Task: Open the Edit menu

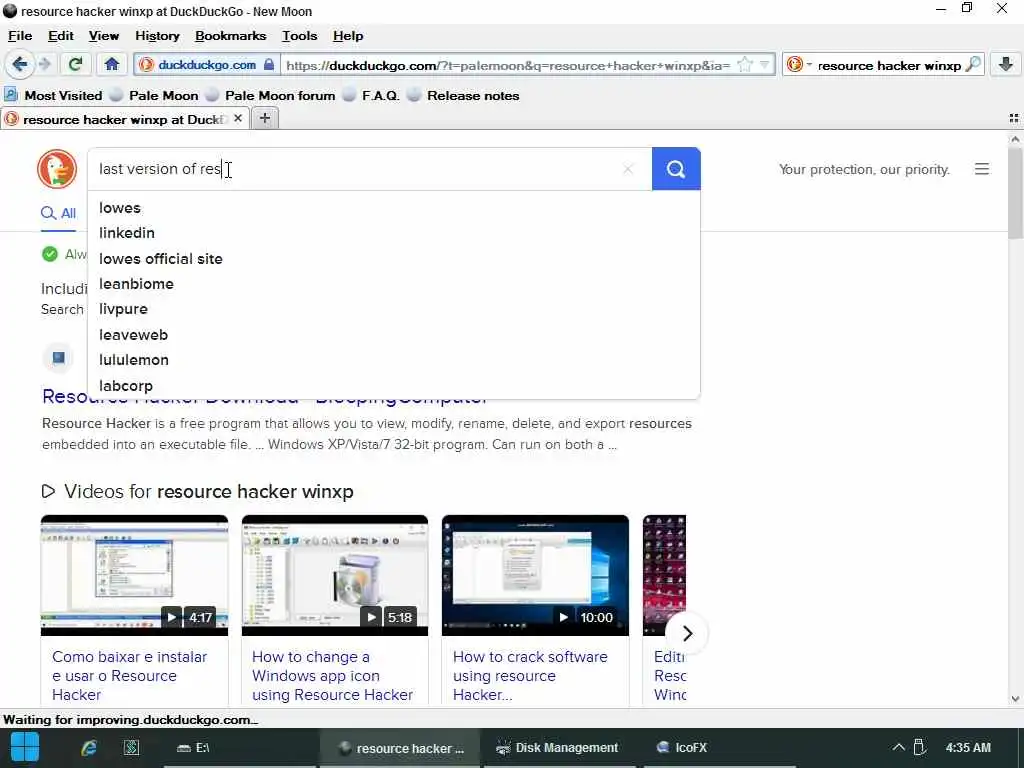Action: pyautogui.click(x=61, y=36)
